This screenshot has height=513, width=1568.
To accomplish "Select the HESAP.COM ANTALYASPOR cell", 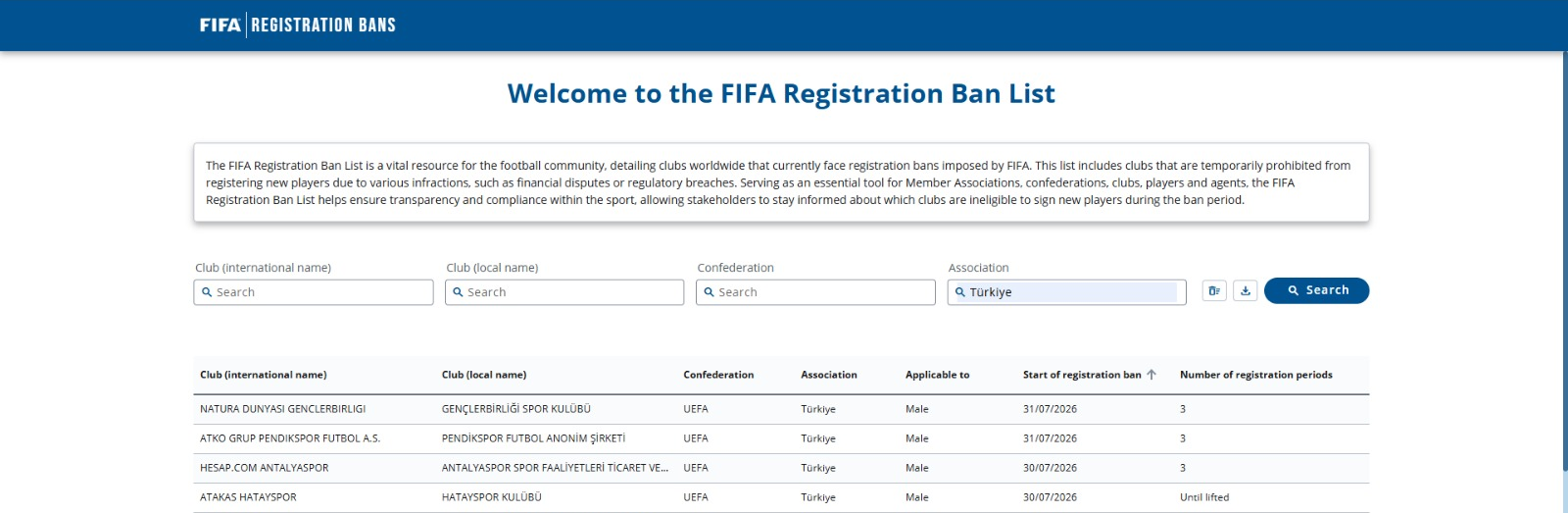I will (x=265, y=468).
